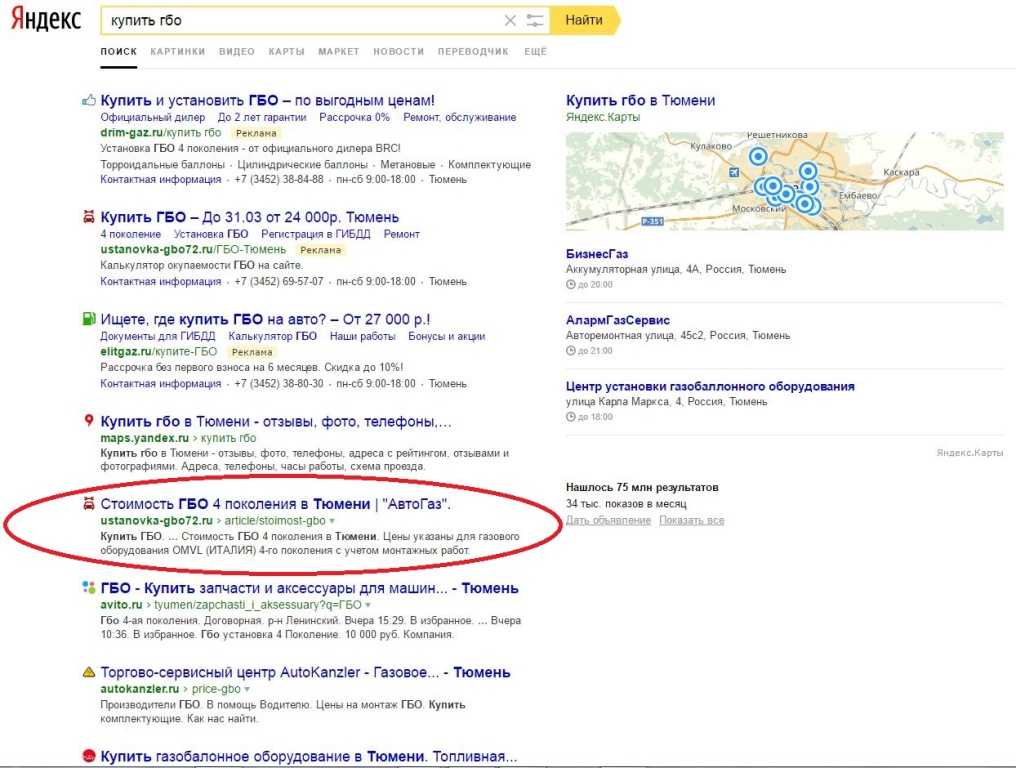Expand the avito.ru result dropdown arrow
The height and width of the screenshot is (768, 1016).
[367, 605]
